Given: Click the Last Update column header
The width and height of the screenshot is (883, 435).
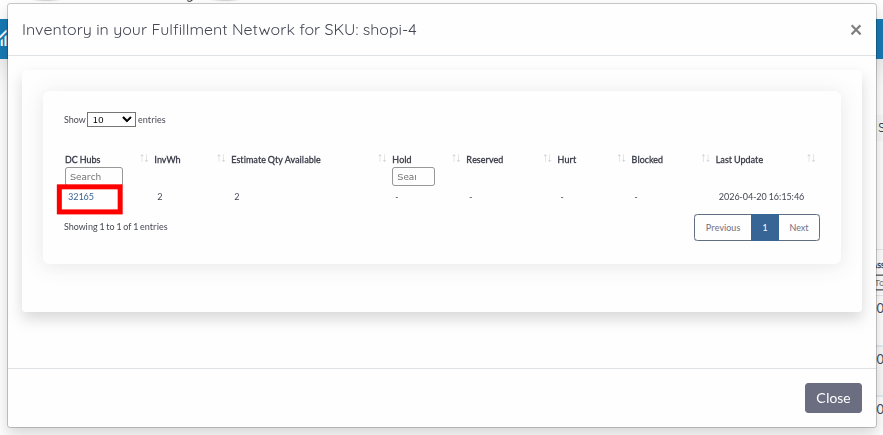Looking at the screenshot, I should (x=739, y=159).
